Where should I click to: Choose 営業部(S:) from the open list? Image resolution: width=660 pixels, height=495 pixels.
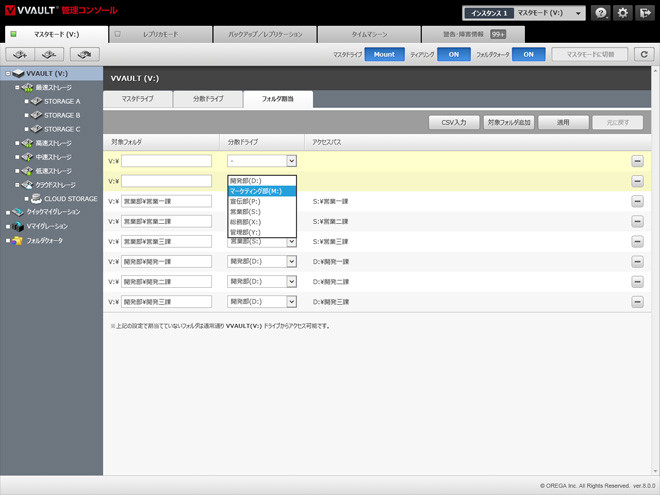262,212
